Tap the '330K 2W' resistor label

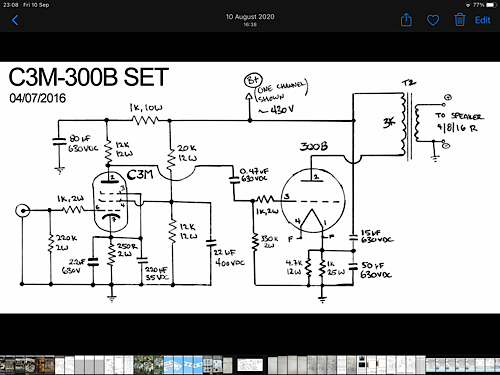coord(269,242)
